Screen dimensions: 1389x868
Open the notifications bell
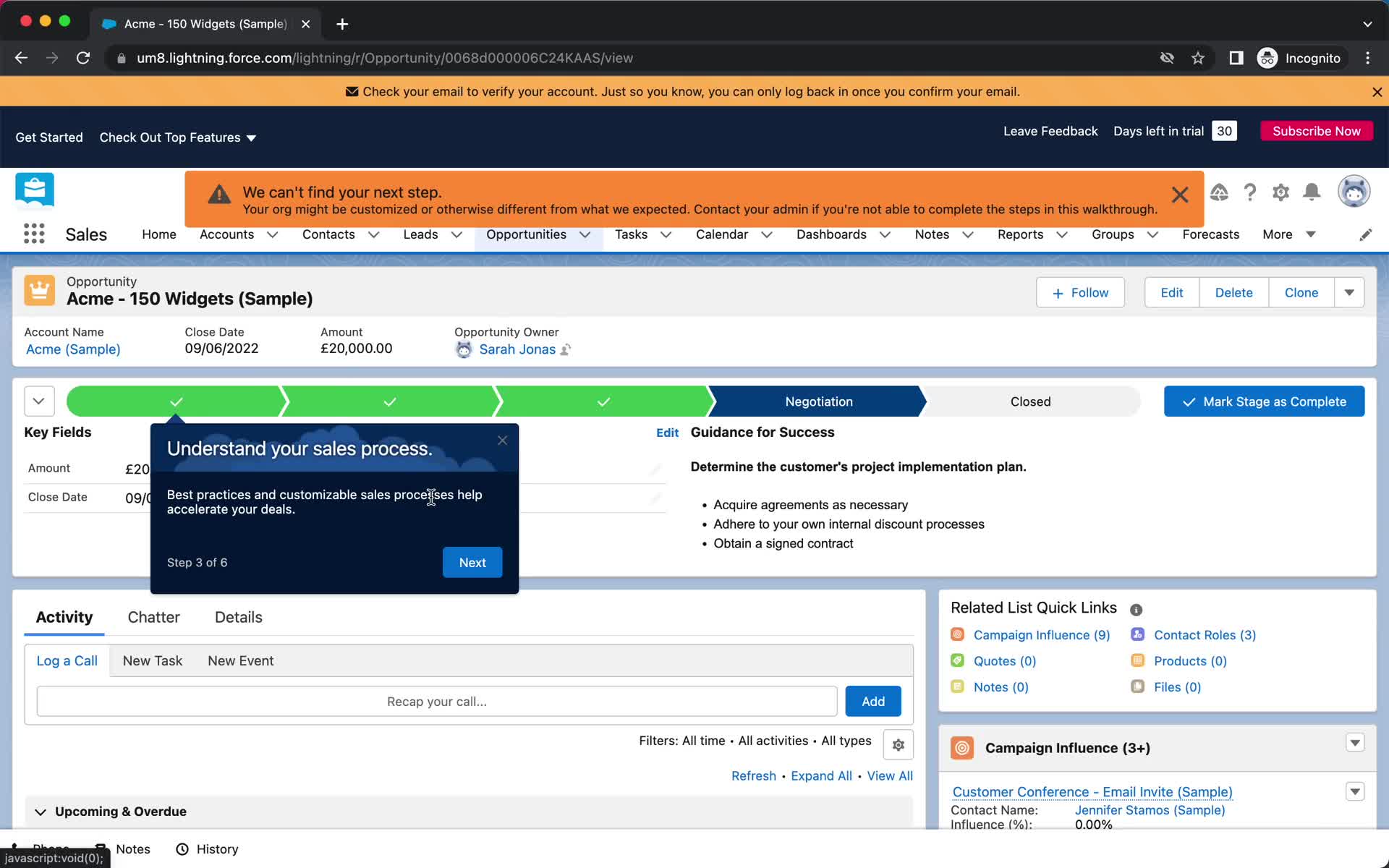click(x=1312, y=192)
